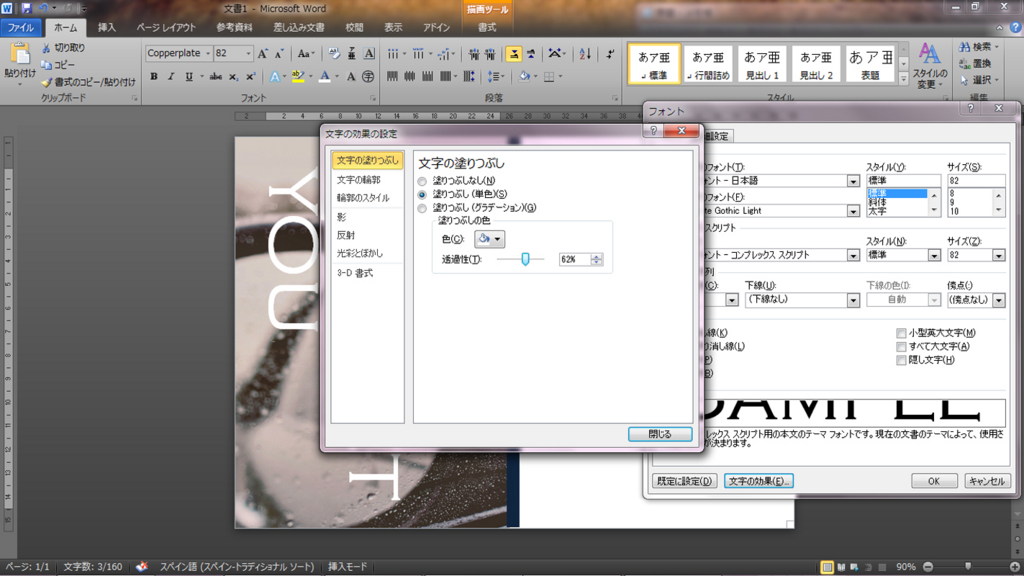Image resolution: width=1024 pixels, height=576 pixels.
Task: Apply font color red A
Action: pyautogui.click(x=325, y=77)
